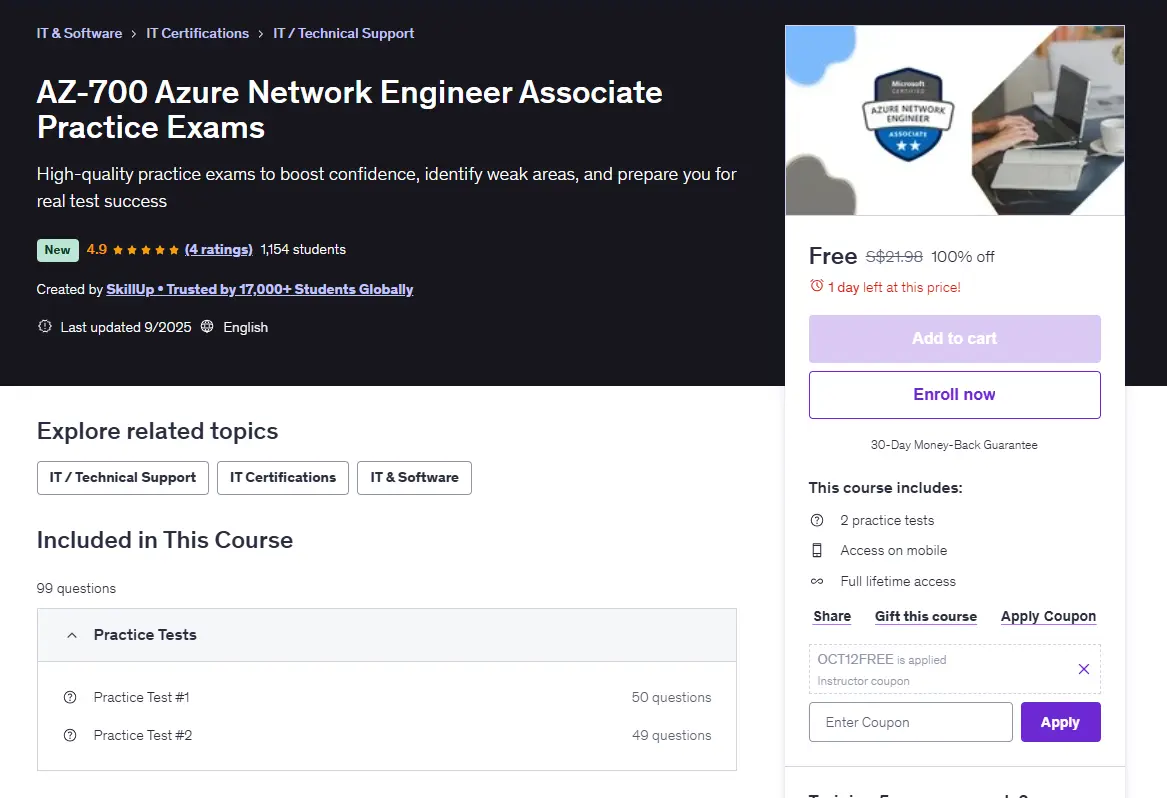Click Gift this course
Viewport: 1167px width, 798px height.
(926, 616)
